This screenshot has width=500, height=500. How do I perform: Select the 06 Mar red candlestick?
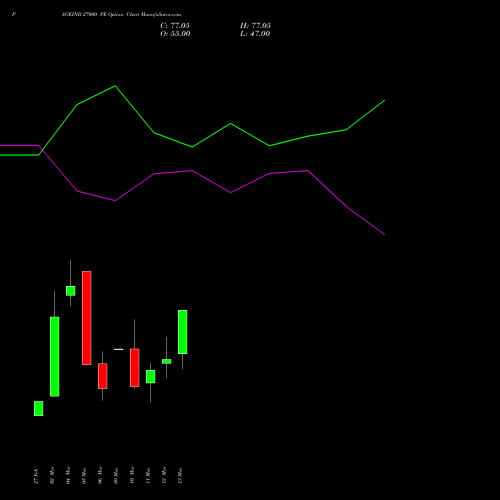point(103,376)
